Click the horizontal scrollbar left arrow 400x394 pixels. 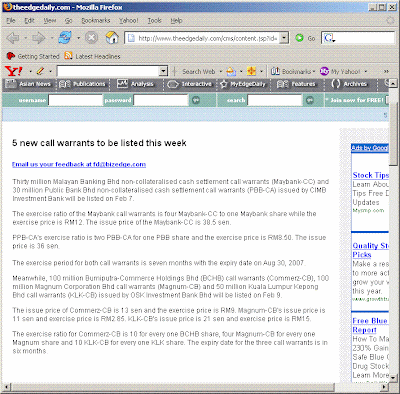[x=6, y=387]
